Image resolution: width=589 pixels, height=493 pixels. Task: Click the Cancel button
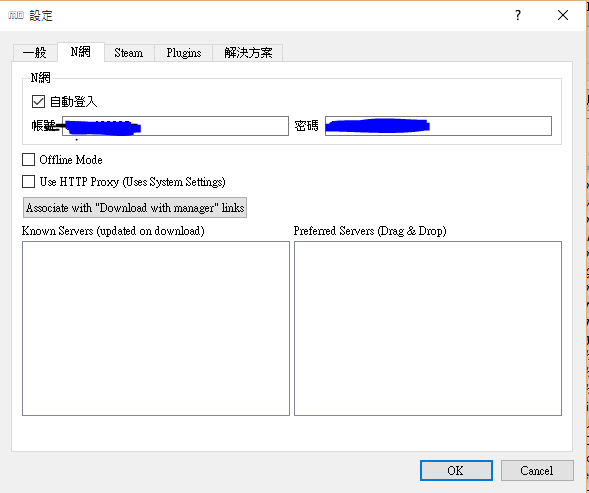tap(537, 470)
